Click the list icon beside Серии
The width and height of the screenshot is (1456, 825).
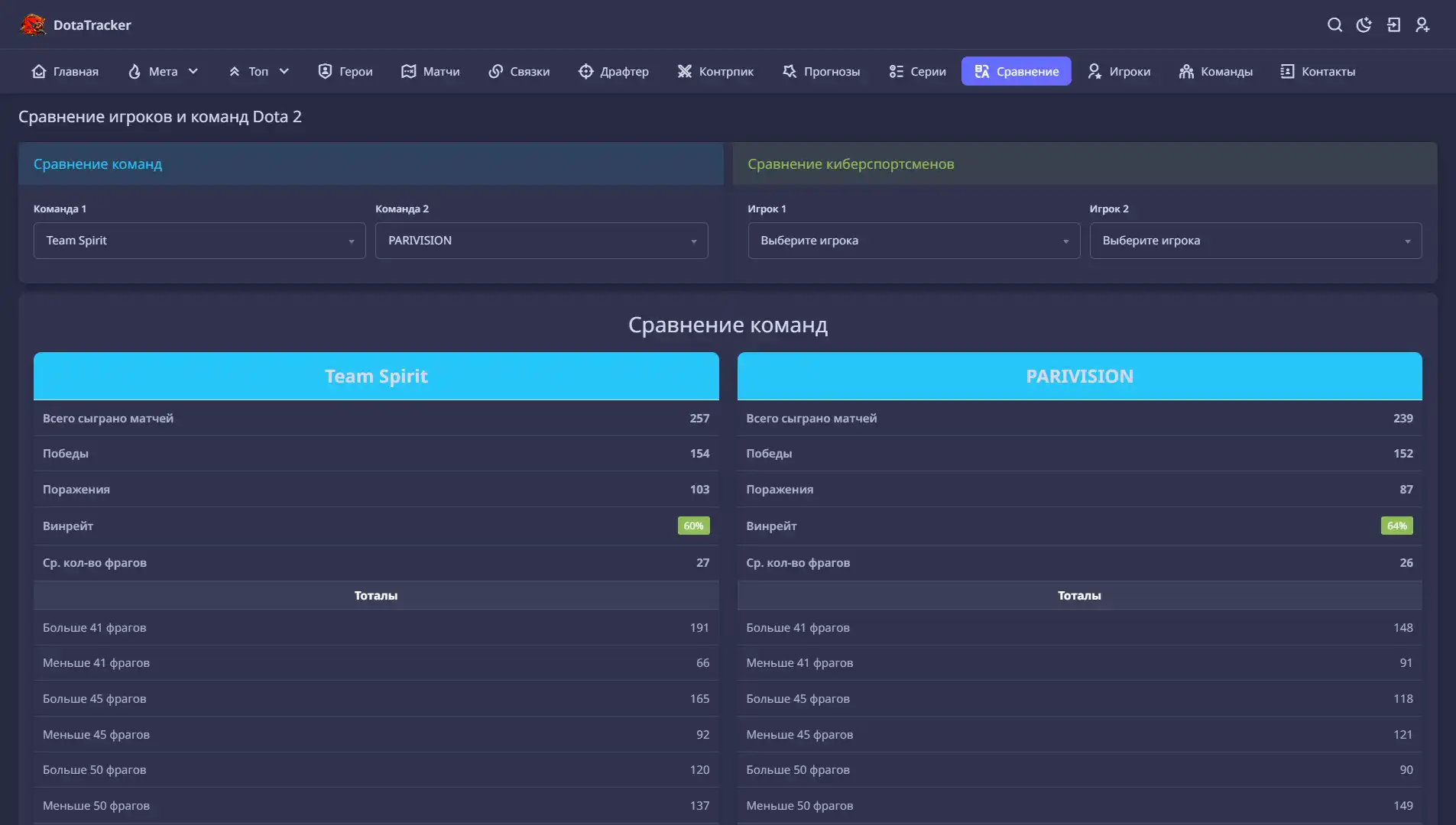[897, 71]
